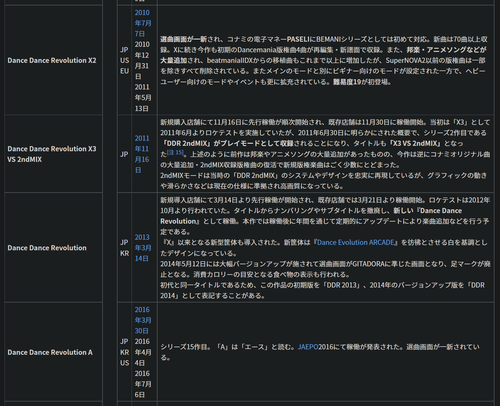Image resolution: width=500 pixels, height=406 pixels.
Task: Click the bold 難易度19が初登場 text
Action: tap(362, 82)
